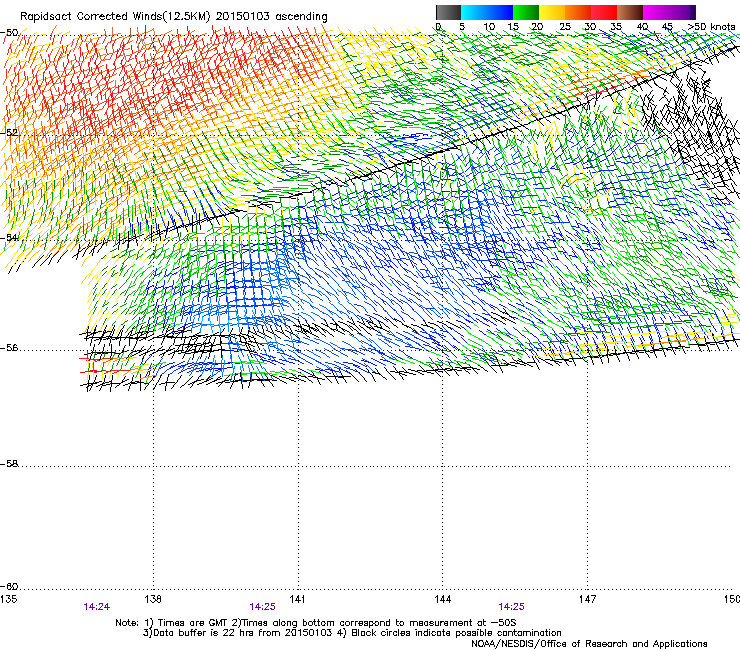The width and height of the screenshot is (740, 650).
Task: Click the -50 latitude axis label
Action: (9, 33)
